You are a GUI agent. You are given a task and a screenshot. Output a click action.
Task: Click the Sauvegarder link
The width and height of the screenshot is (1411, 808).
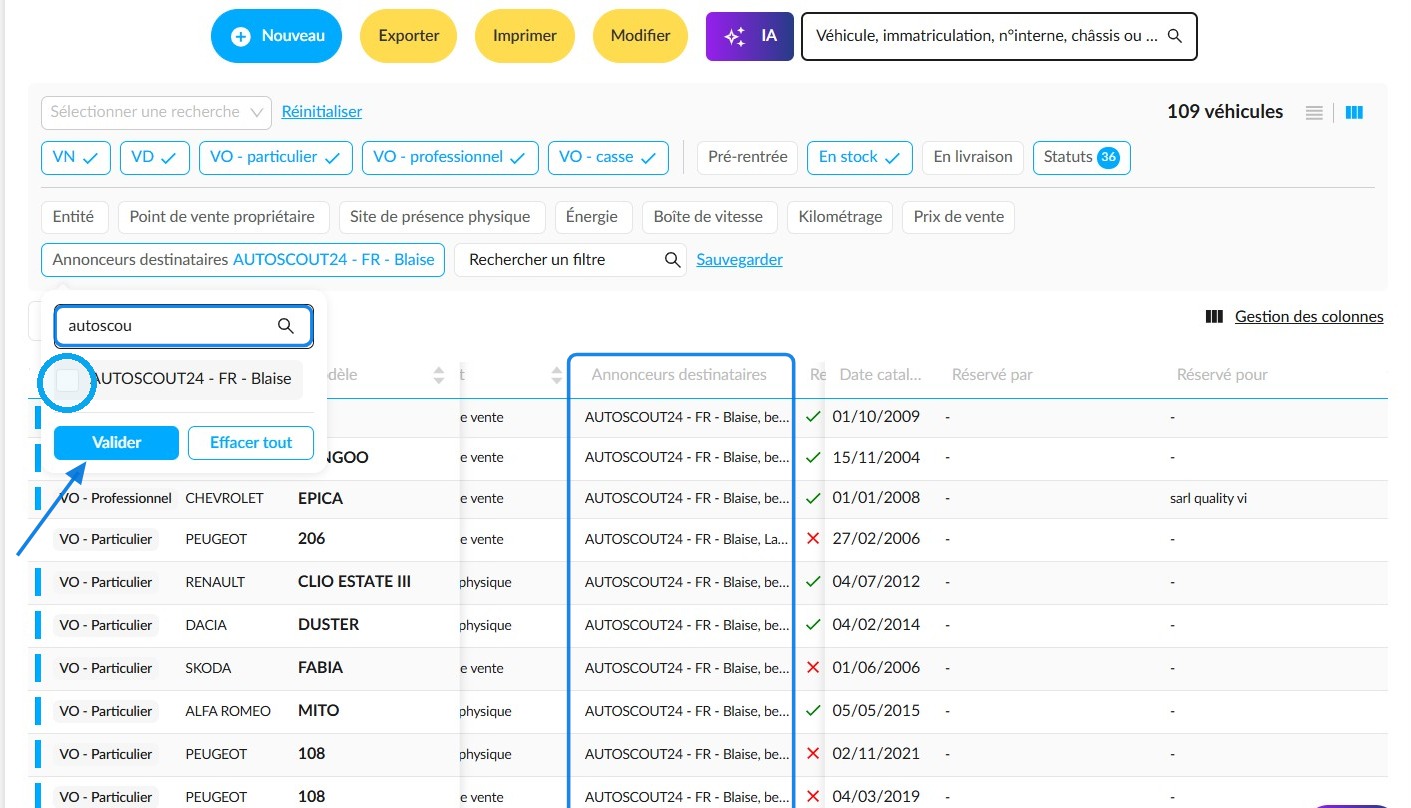(739, 260)
